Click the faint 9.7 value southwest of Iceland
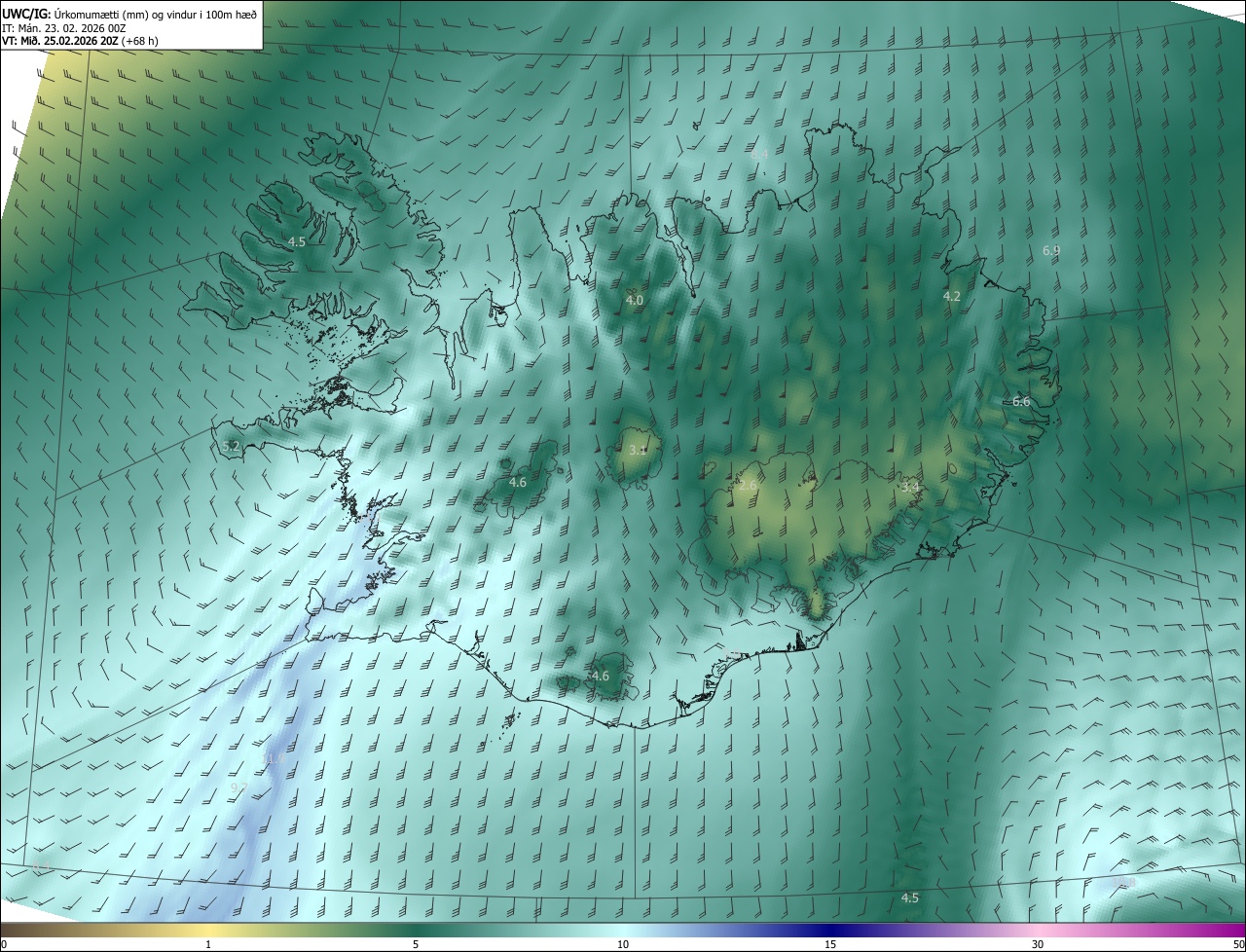The height and width of the screenshot is (952, 1246). [239, 787]
